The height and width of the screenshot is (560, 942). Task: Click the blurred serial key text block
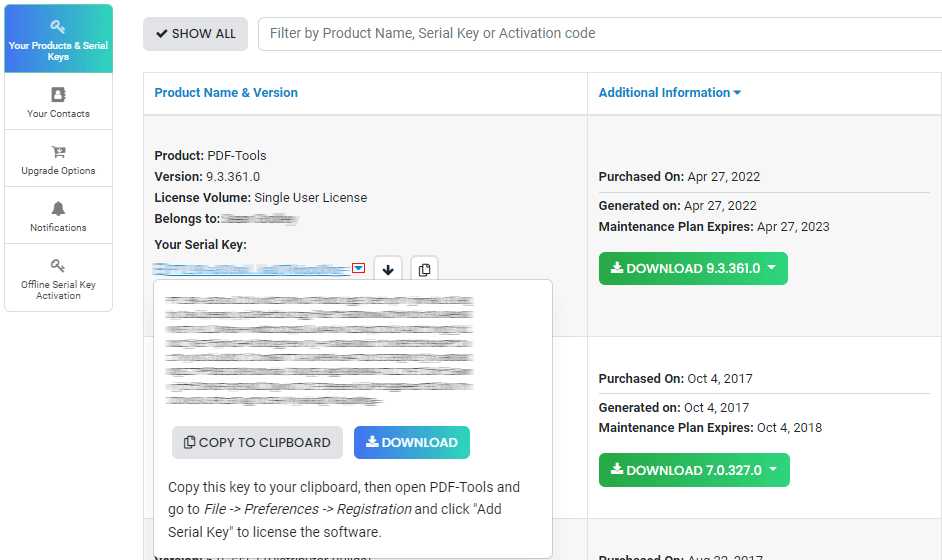pyautogui.click(x=319, y=350)
